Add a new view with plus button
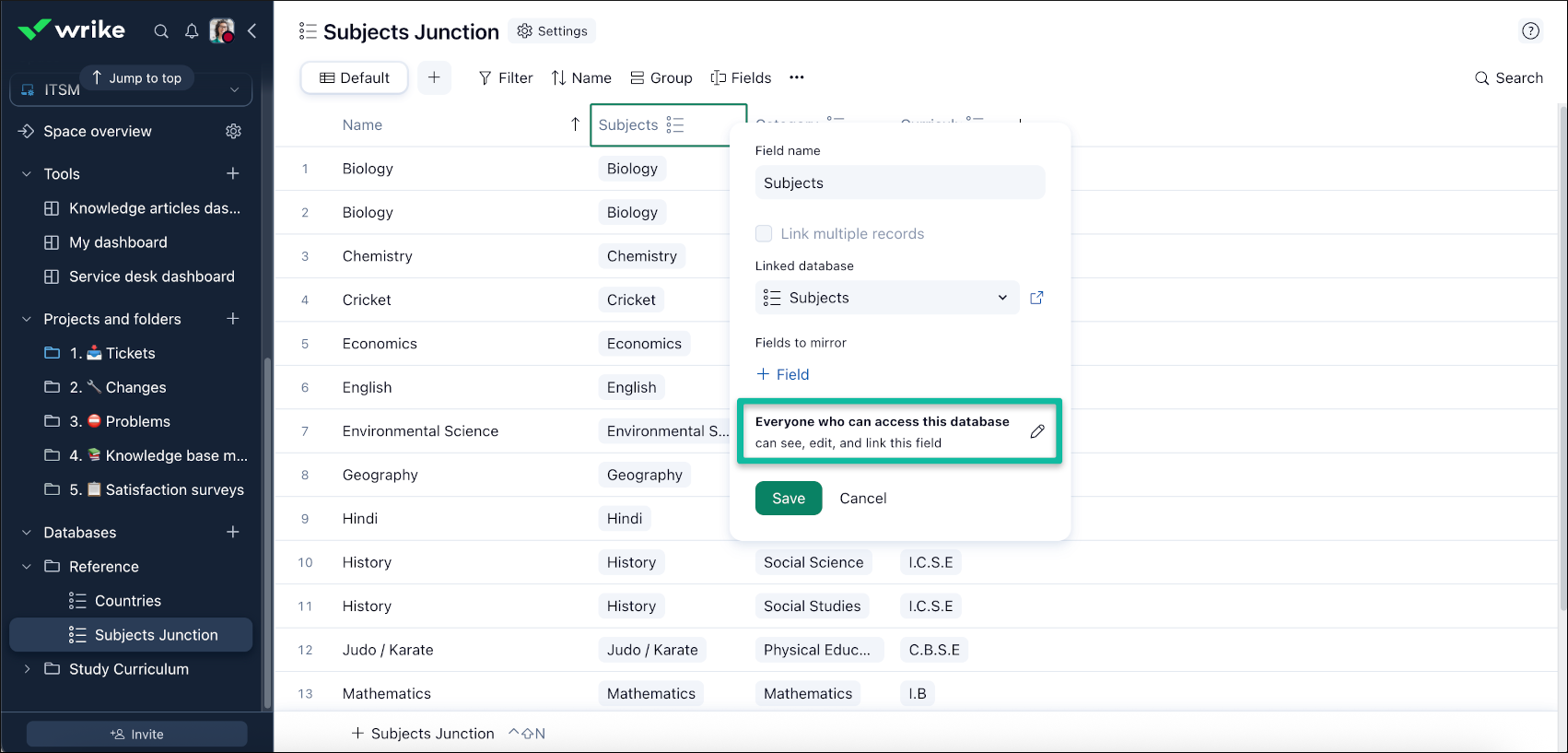 (434, 78)
